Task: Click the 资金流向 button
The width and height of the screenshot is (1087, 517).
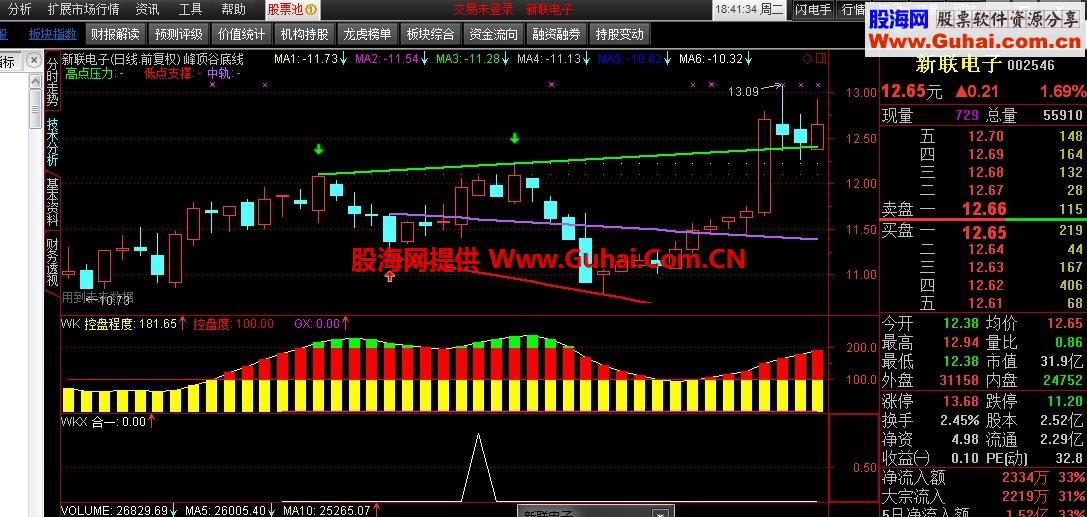Action: tap(494, 33)
